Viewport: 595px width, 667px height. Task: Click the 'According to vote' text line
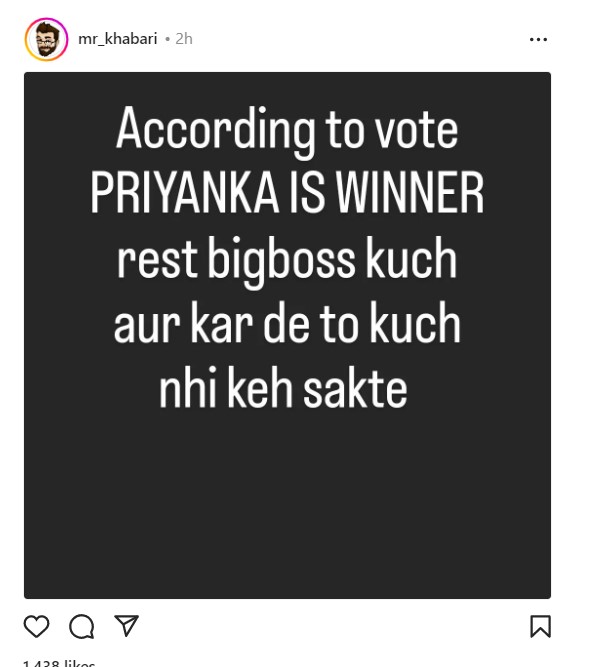pyautogui.click(x=287, y=129)
